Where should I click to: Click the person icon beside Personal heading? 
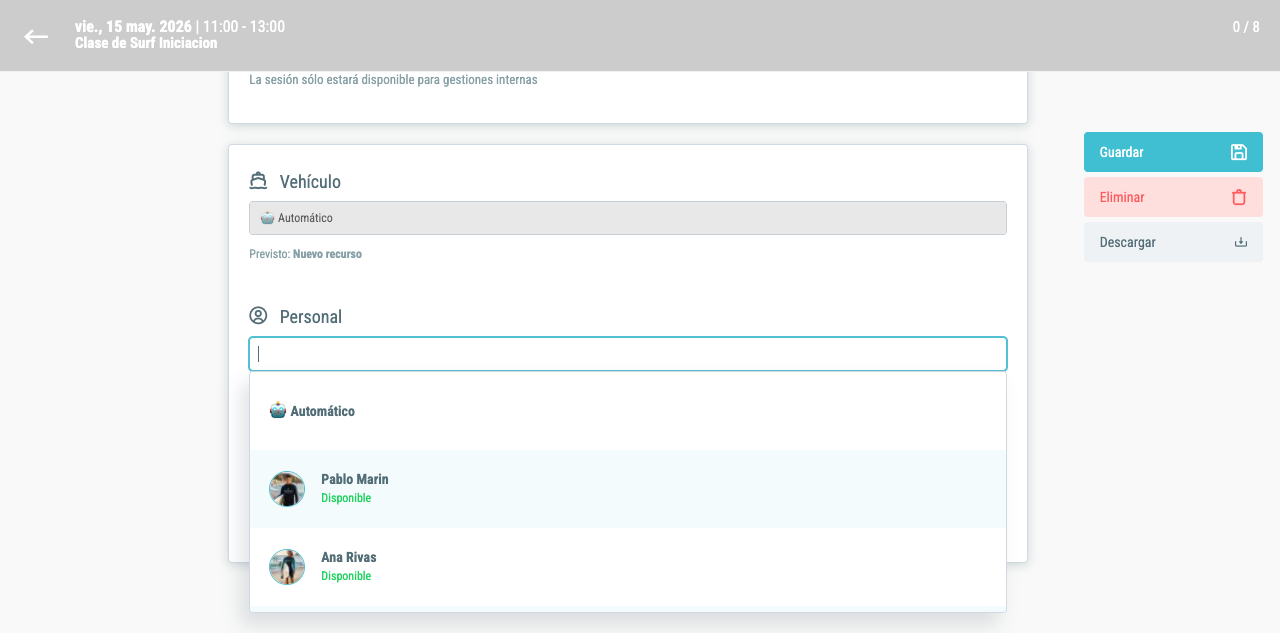[x=258, y=316]
